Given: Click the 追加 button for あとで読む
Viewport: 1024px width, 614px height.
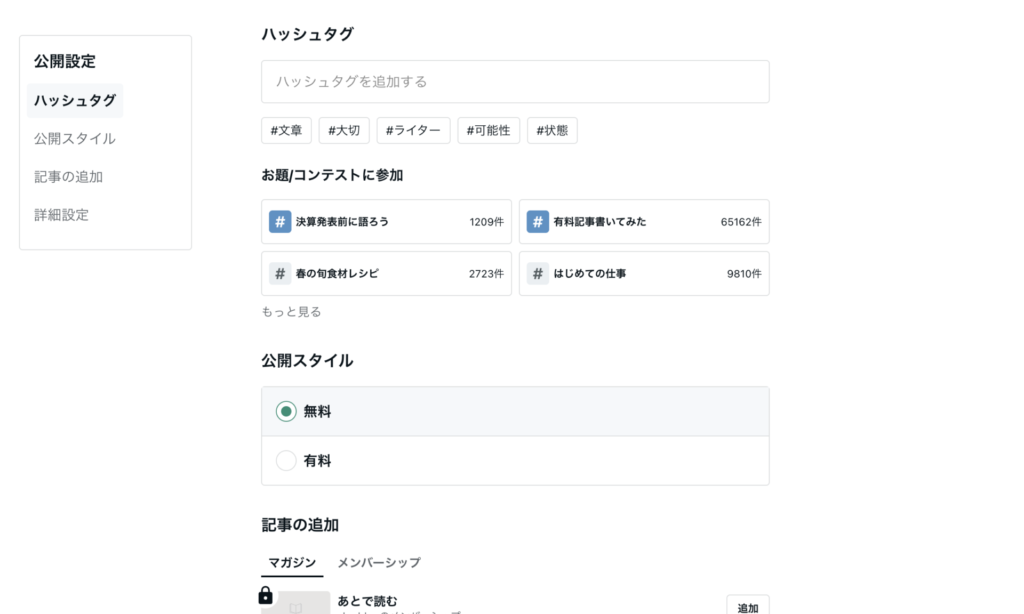Looking at the screenshot, I should [748, 606].
